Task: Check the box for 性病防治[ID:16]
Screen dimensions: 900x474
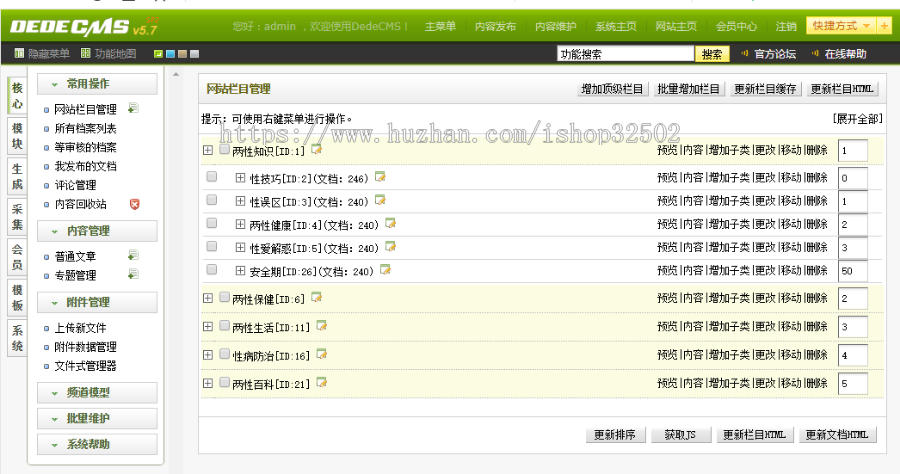Action: coord(224,354)
